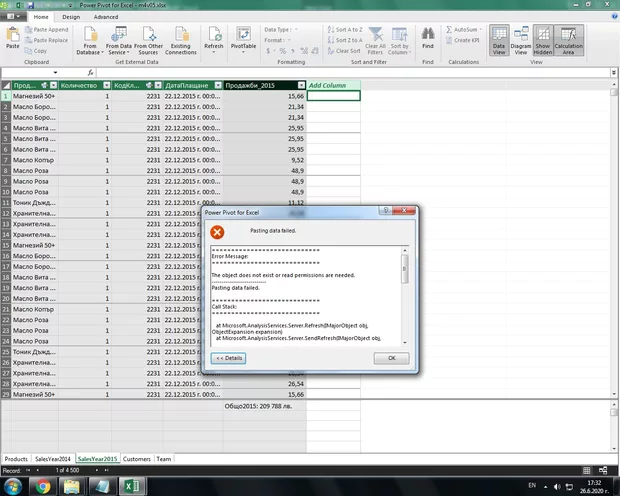Click Existing Connections icon
The height and width of the screenshot is (496, 620).
pos(182,39)
